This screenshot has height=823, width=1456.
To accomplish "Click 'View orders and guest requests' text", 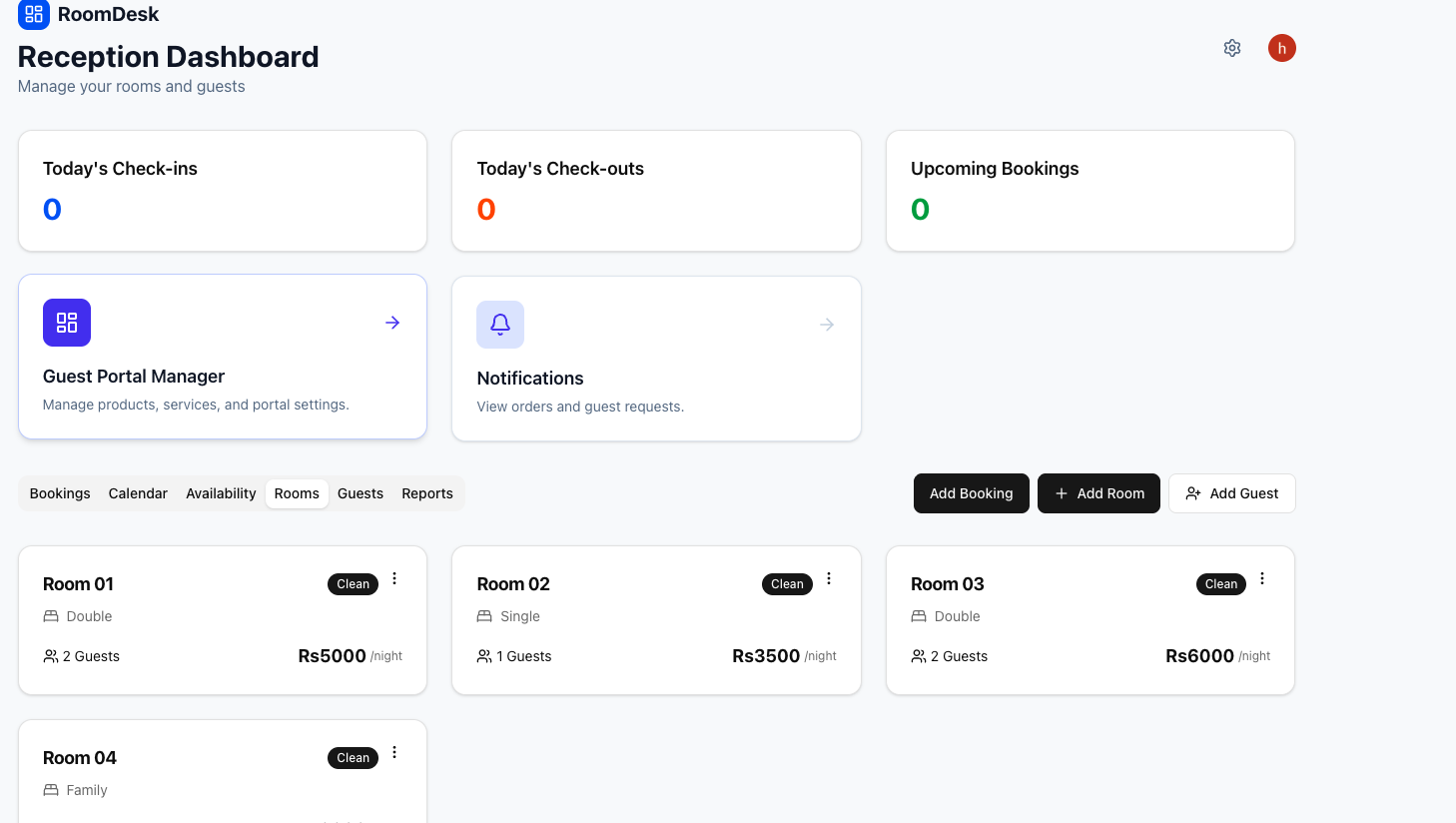I will (580, 407).
